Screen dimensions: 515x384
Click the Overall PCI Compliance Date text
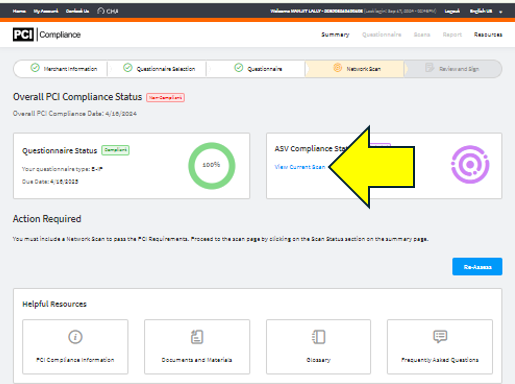(x=75, y=113)
